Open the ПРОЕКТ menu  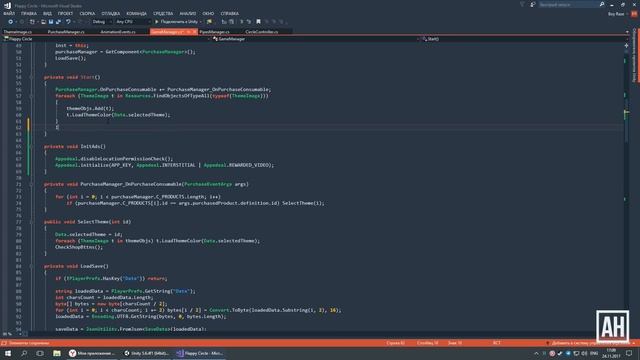click(65, 13)
